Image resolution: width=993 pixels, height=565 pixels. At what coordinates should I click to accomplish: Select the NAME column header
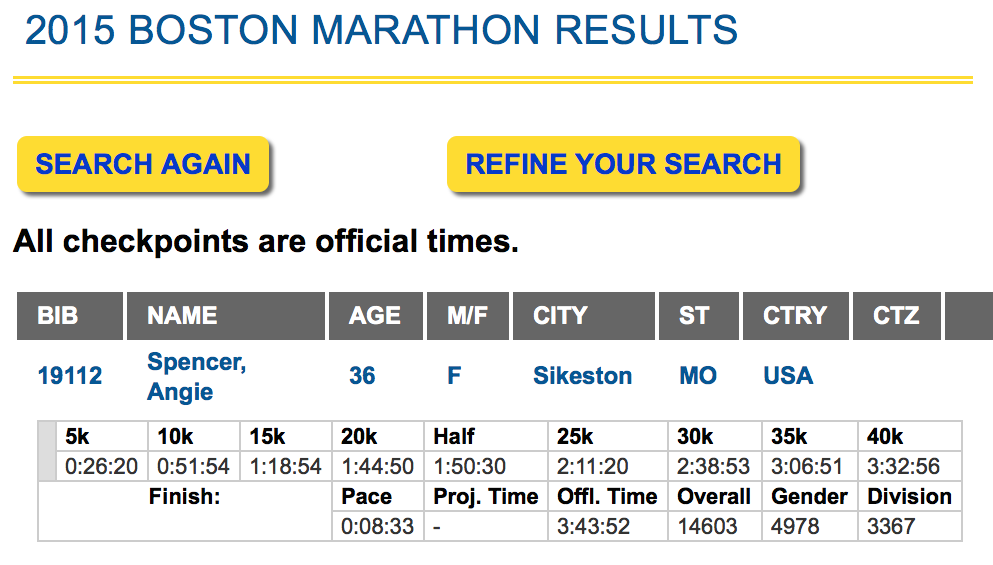pyautogui.click(x=226, y=315)
